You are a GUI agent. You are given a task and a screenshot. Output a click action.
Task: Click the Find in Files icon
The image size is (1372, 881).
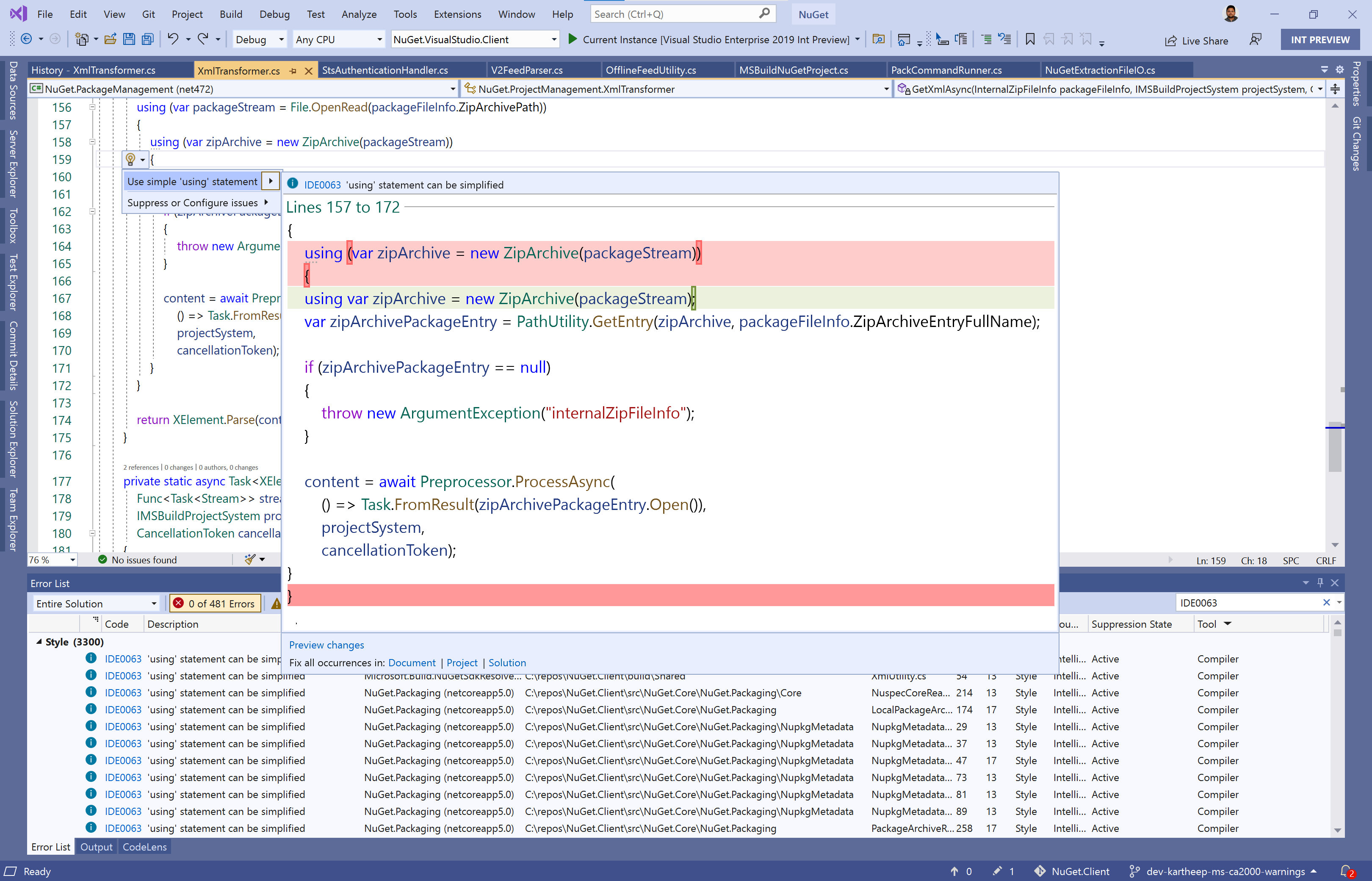pos(878,39)
